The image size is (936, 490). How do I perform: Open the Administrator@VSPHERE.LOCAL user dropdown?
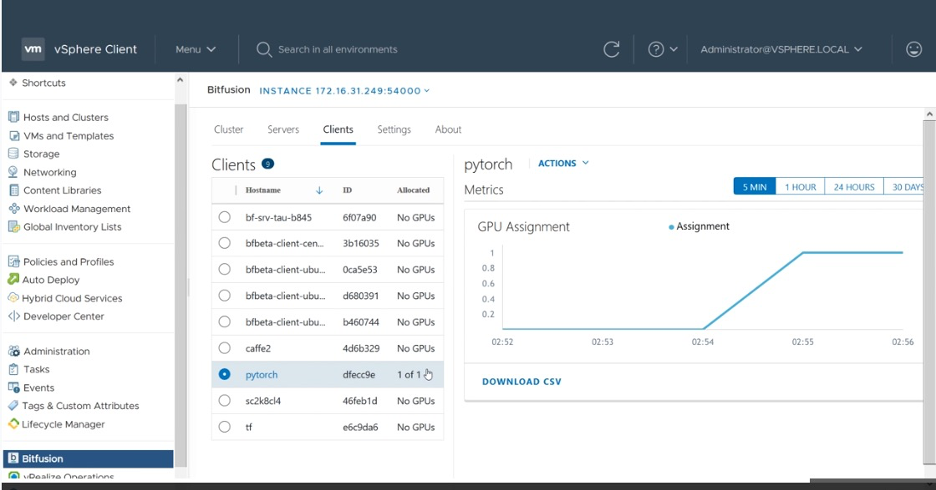781,49
